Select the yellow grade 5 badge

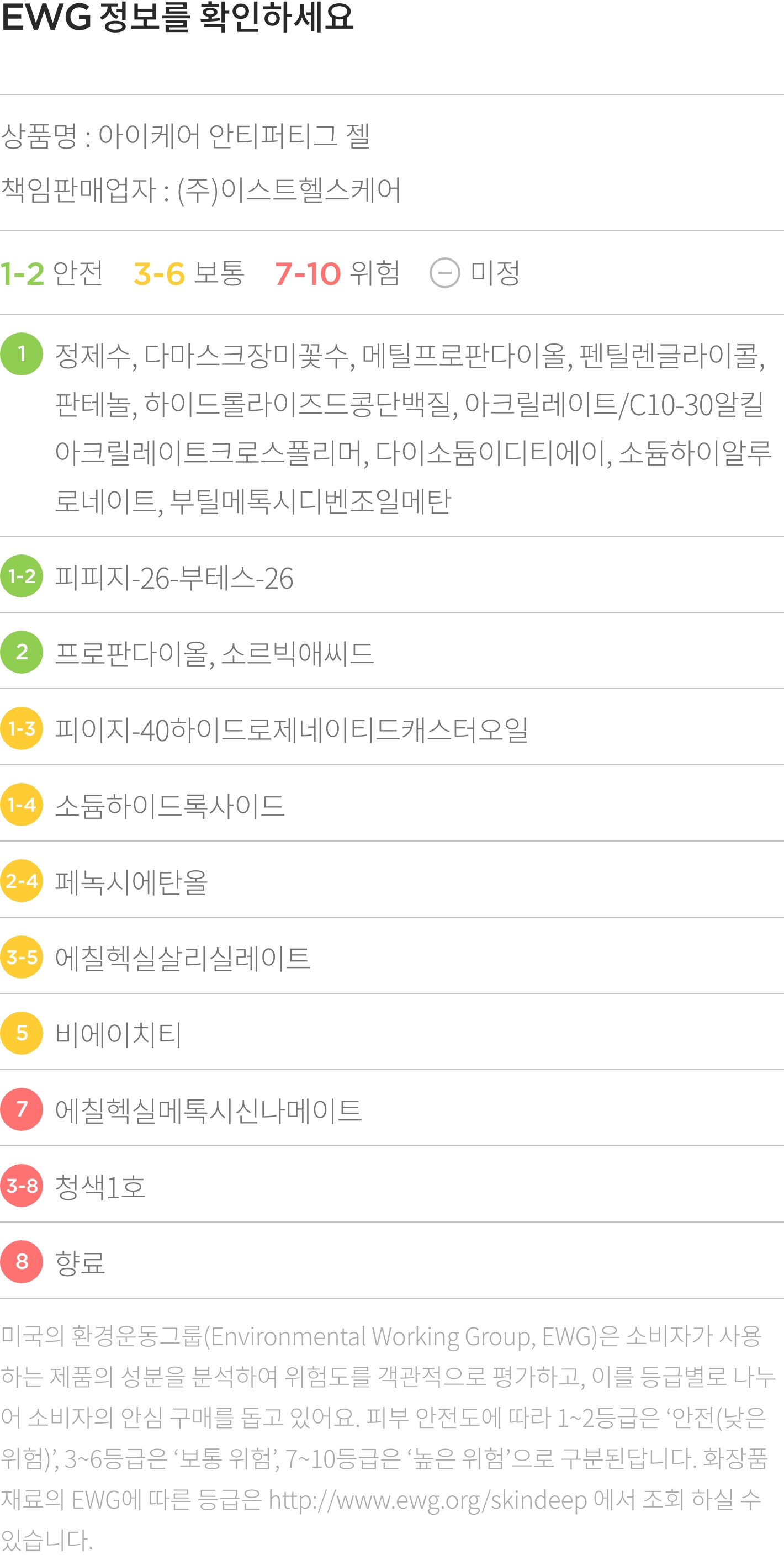(22, 1033)
